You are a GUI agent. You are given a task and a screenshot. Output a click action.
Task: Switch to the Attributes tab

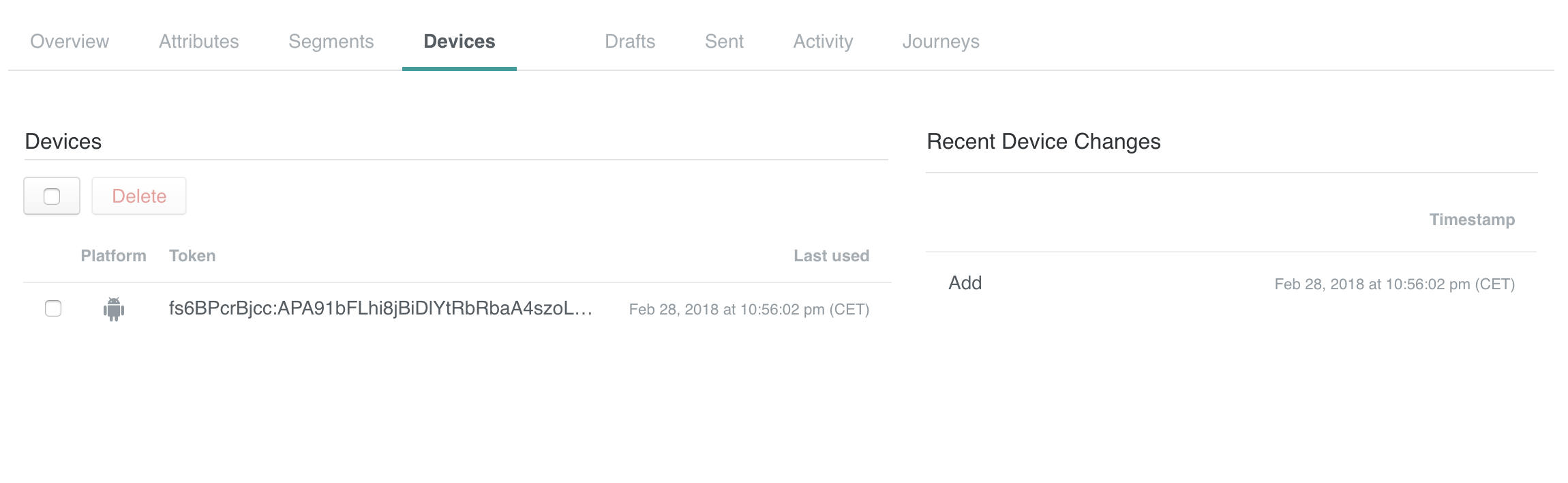198,42
